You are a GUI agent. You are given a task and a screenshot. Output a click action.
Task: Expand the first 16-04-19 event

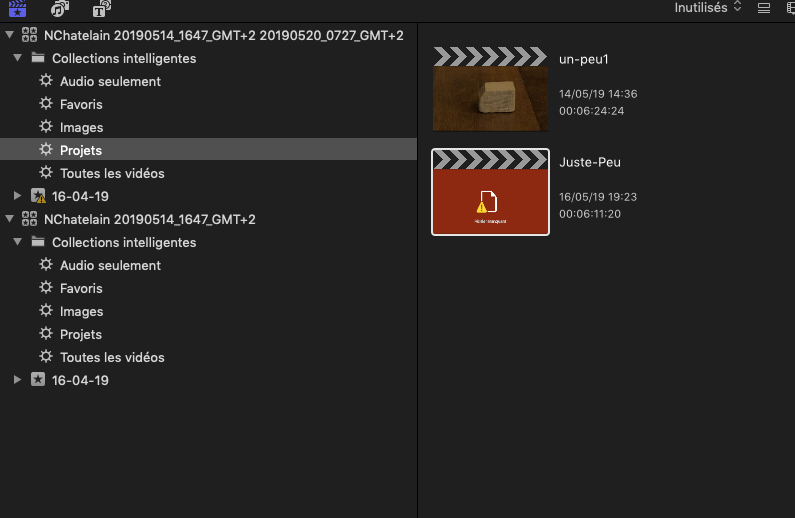(x=17, y=196)
